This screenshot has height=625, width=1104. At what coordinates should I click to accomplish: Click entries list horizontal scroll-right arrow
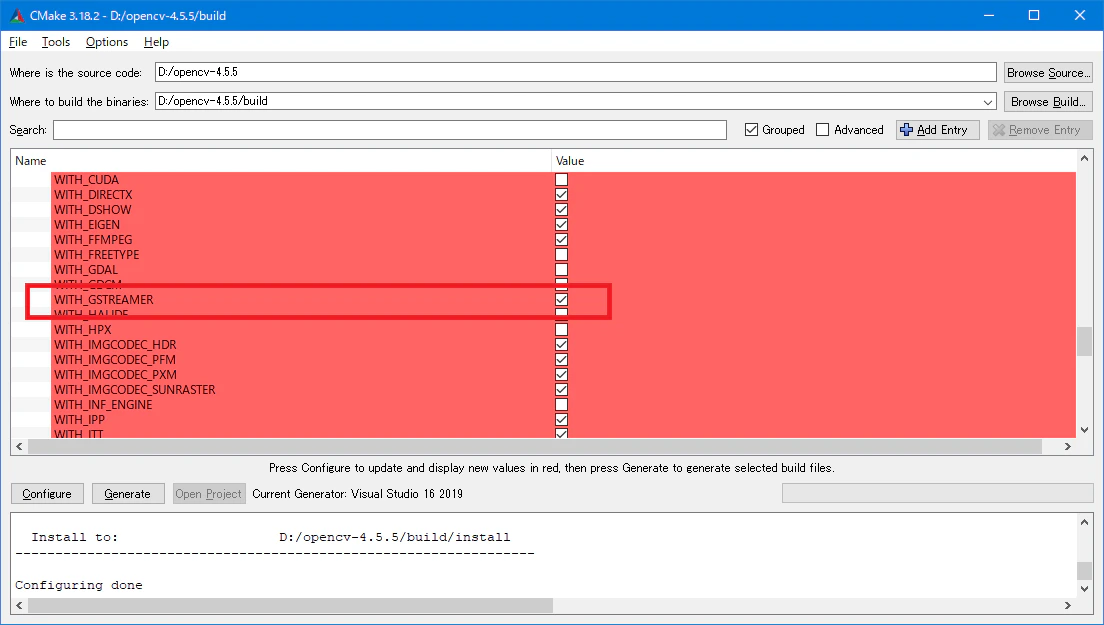[x=1067, y=446]
